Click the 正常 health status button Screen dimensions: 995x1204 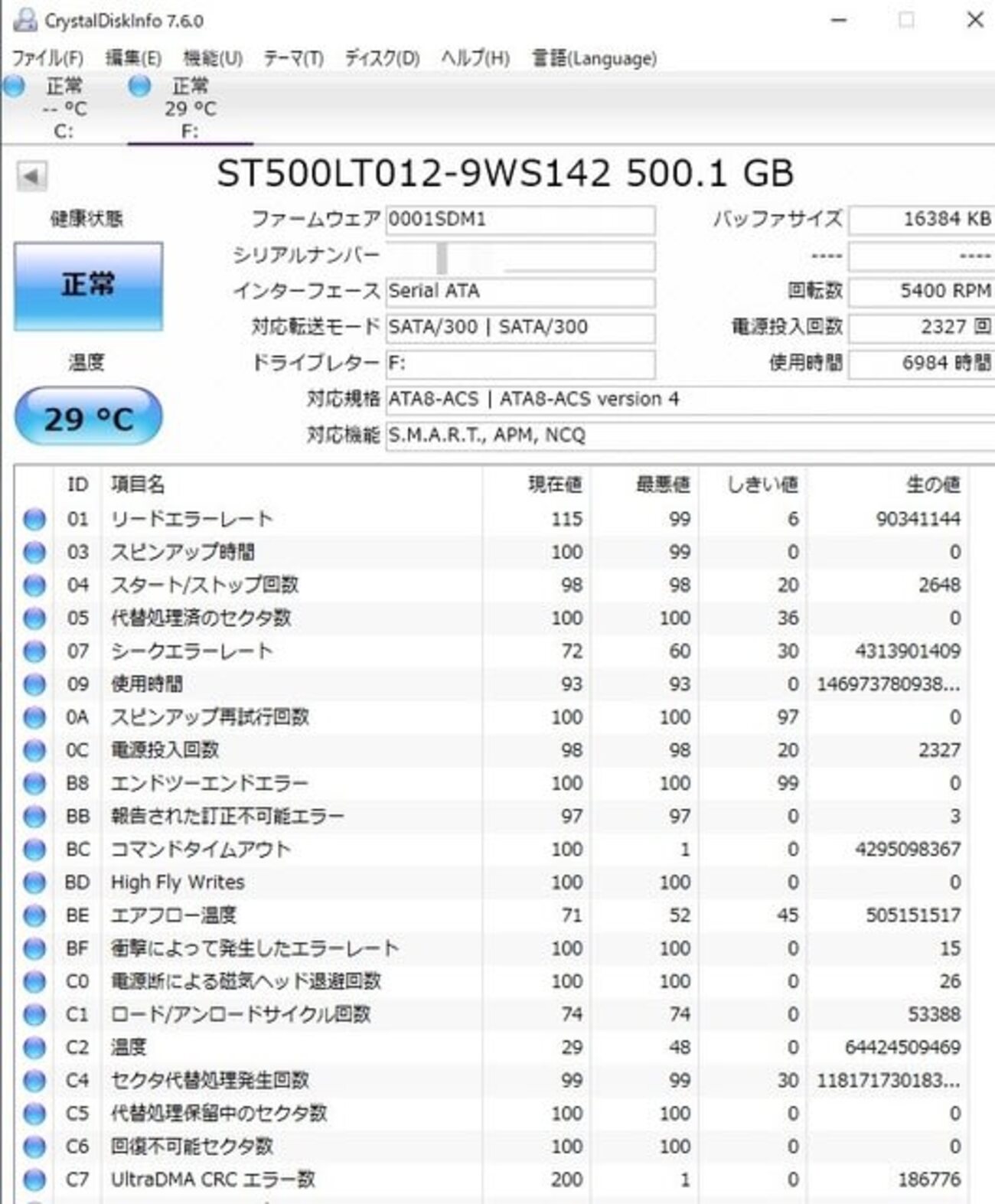point(88,286)
